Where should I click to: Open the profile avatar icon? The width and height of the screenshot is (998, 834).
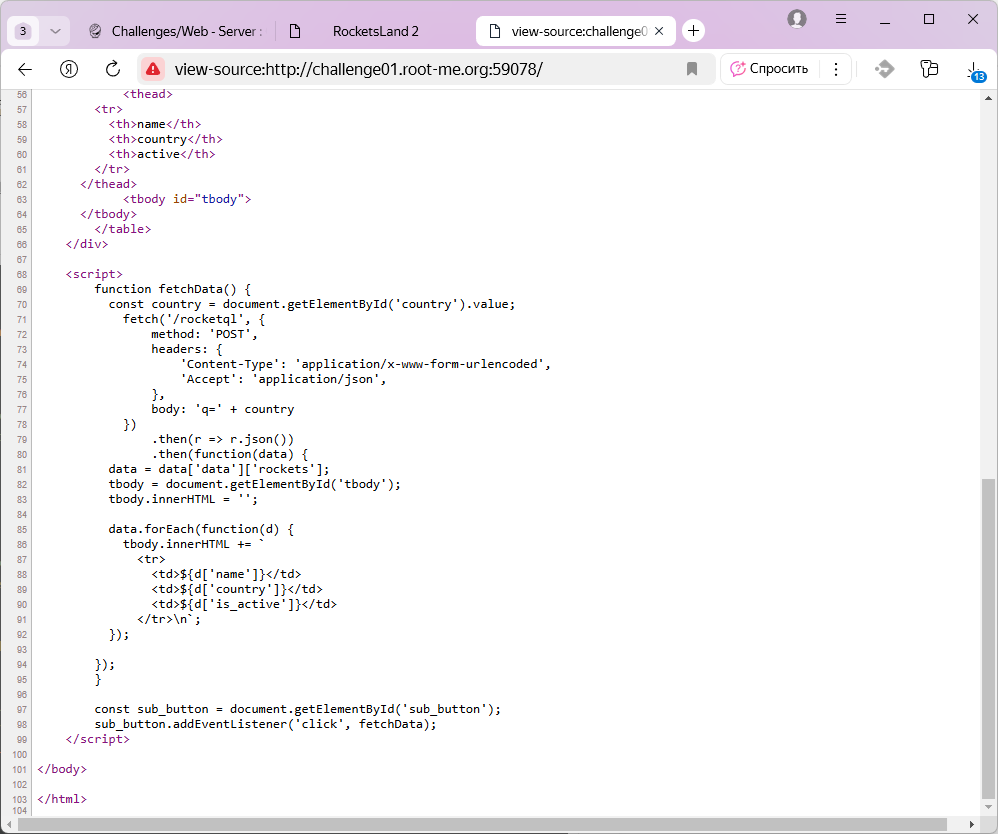pos(797,19)
